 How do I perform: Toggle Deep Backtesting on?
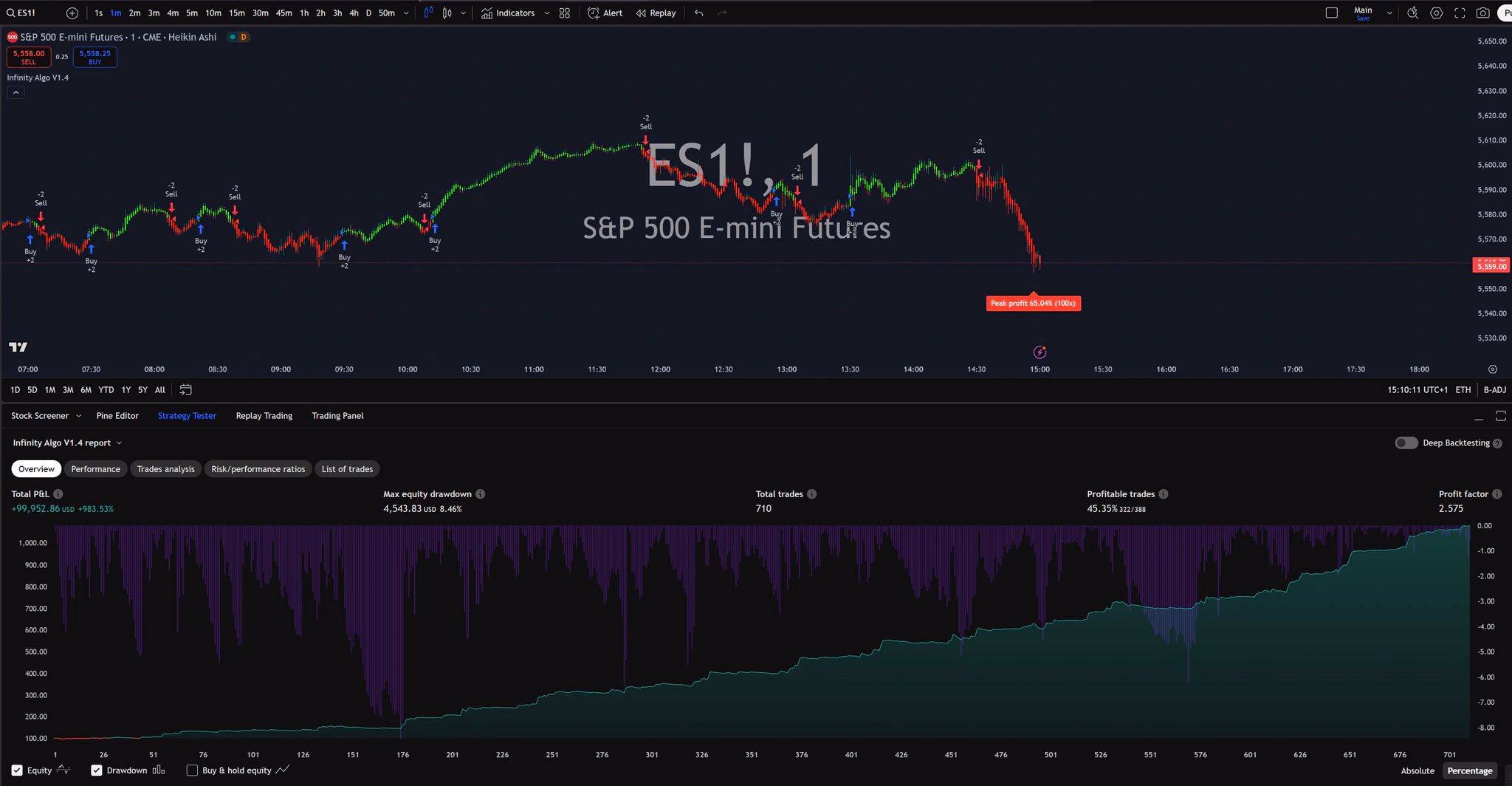[1406, 442]
